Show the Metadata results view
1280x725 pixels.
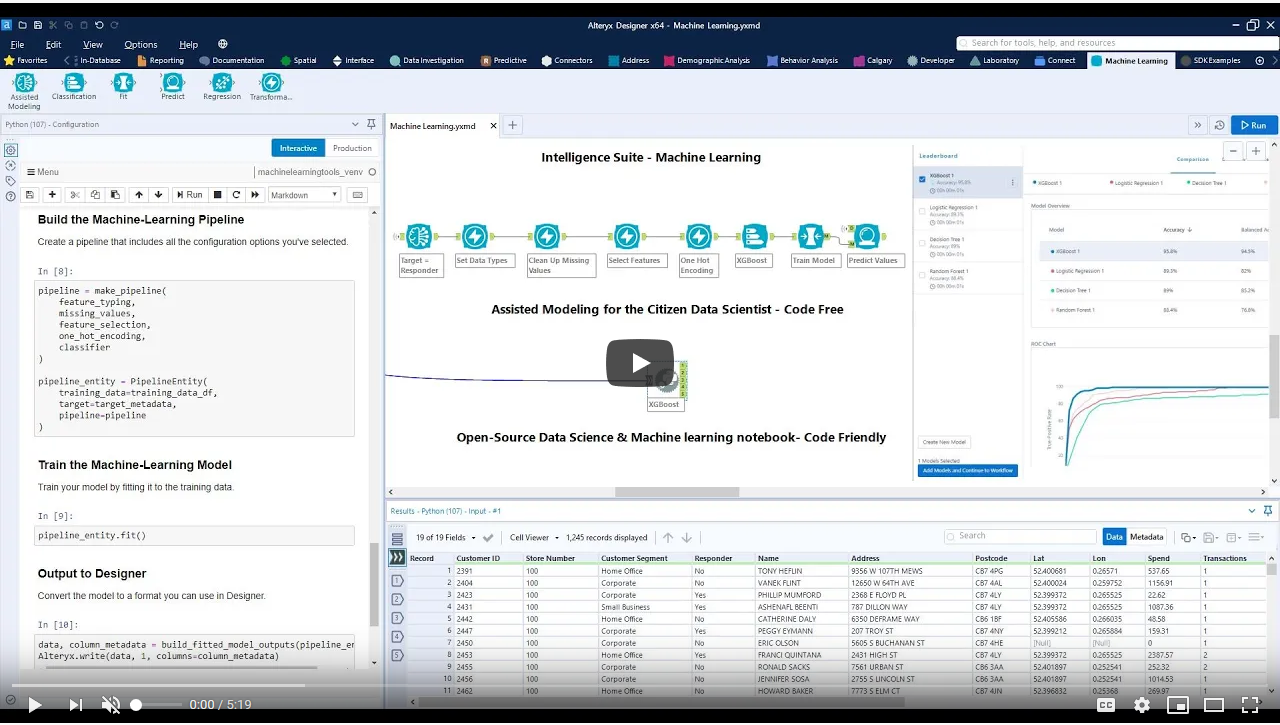[1147, 537]
